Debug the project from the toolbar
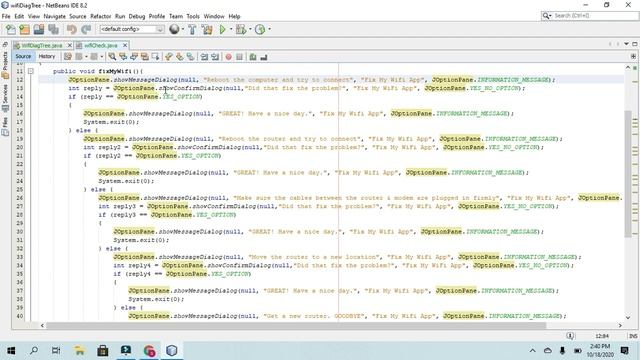The image size is (640, 360). click(x=241, y=29)
